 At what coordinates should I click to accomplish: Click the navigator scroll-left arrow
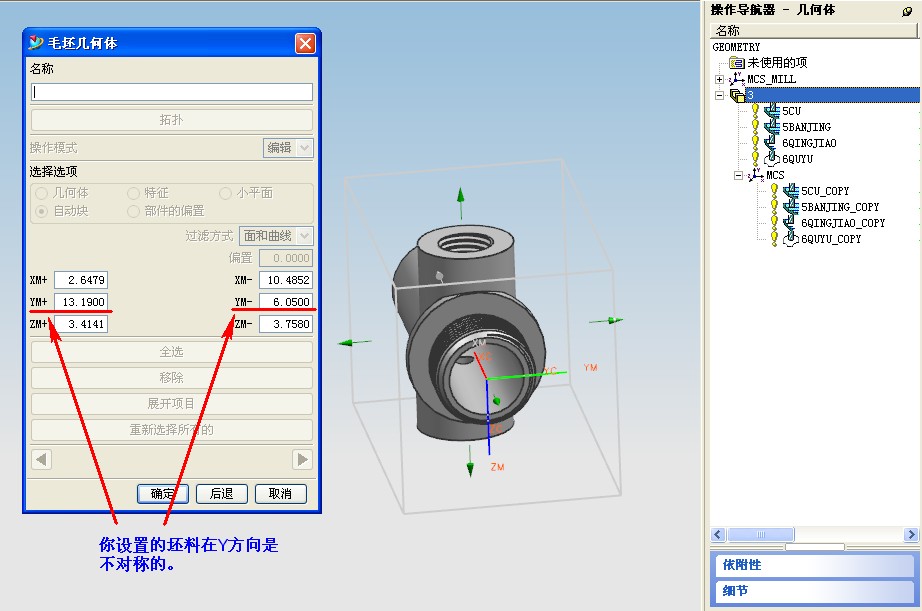point(718,534)
